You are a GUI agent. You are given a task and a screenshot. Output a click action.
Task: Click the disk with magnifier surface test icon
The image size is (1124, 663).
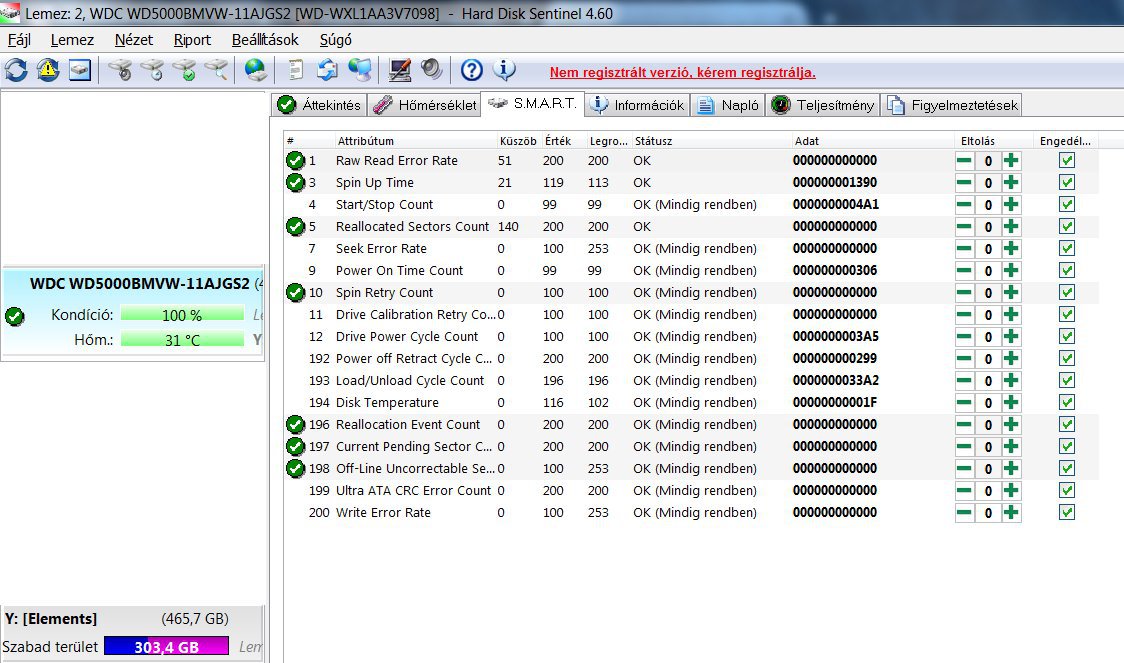[x=216, y=70]
